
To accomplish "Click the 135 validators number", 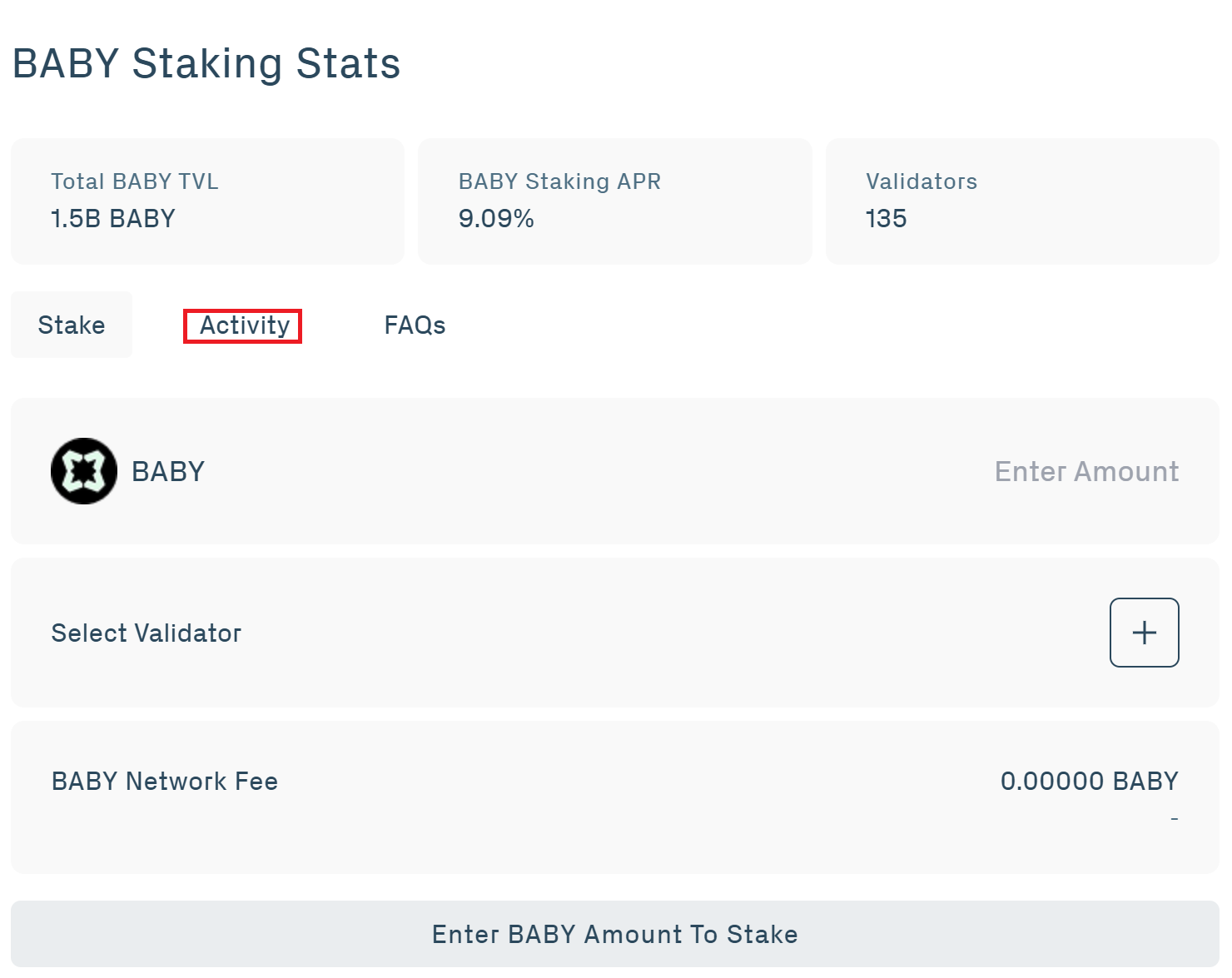I will [x=885, y=218].
